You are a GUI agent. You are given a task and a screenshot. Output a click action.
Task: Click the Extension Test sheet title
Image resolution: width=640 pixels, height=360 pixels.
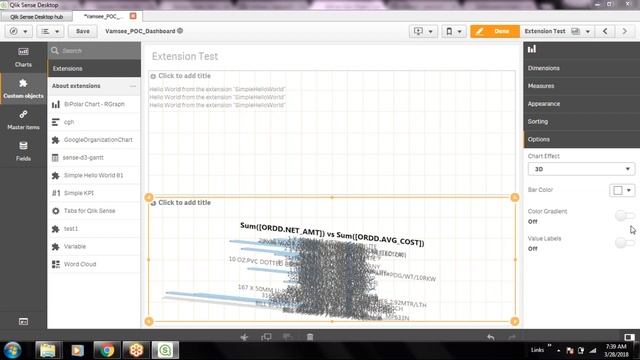pos(185,56)
